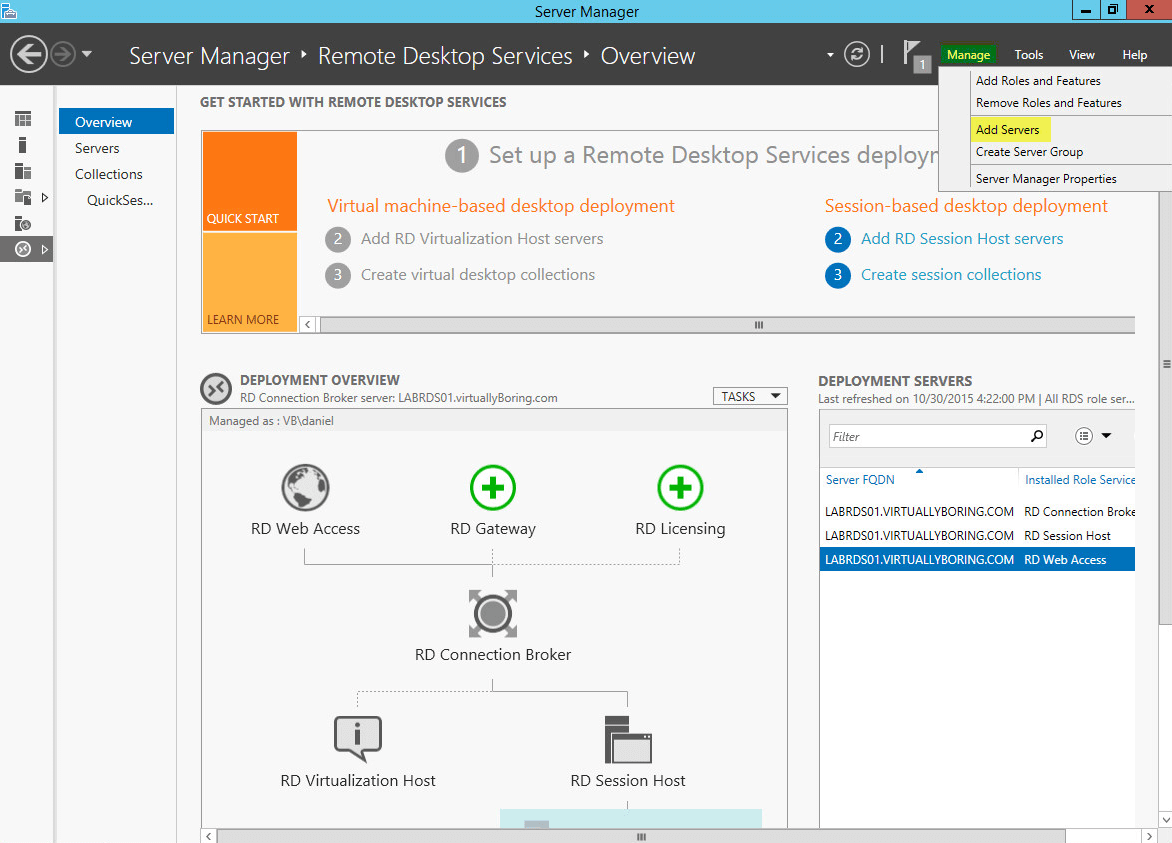Click Create session collections link
Image resolution: width=1172 pixels, height=843 pixels.
(x=951, y=275)
